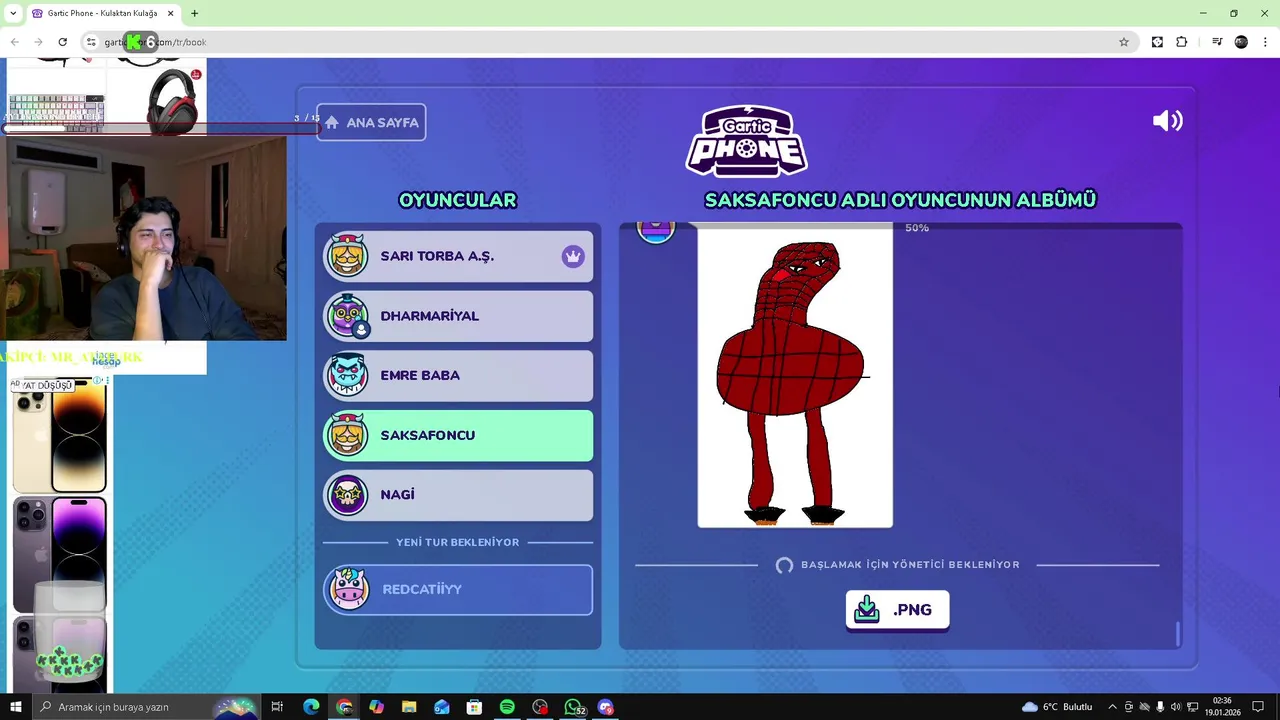This screenshot has width=1280, height=720.
Task: Click the browser back arrow
Action: point(15,42)
